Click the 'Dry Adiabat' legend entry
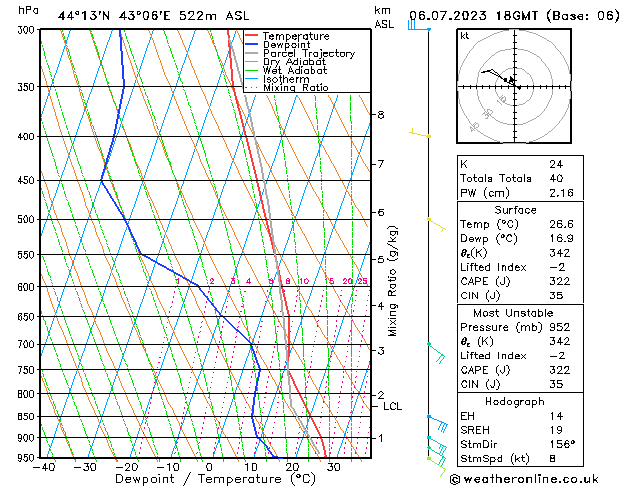Viewport: 629px width, 486px height. 294,62
